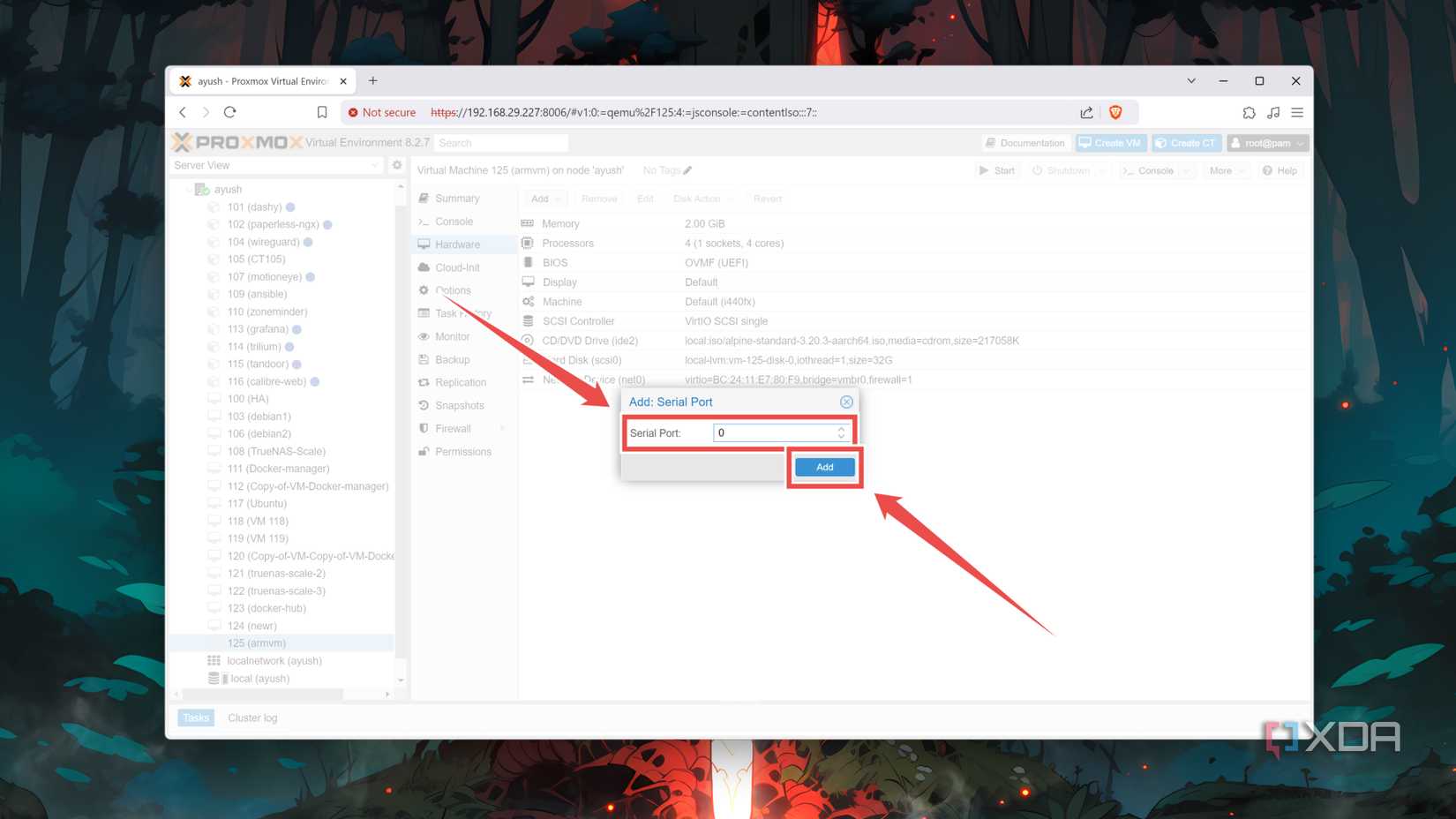Image resolution: width=1456 pixels, height=819 pixels.
Task: Close the Add: Serial Port dialog
Action: coord(846,402)
